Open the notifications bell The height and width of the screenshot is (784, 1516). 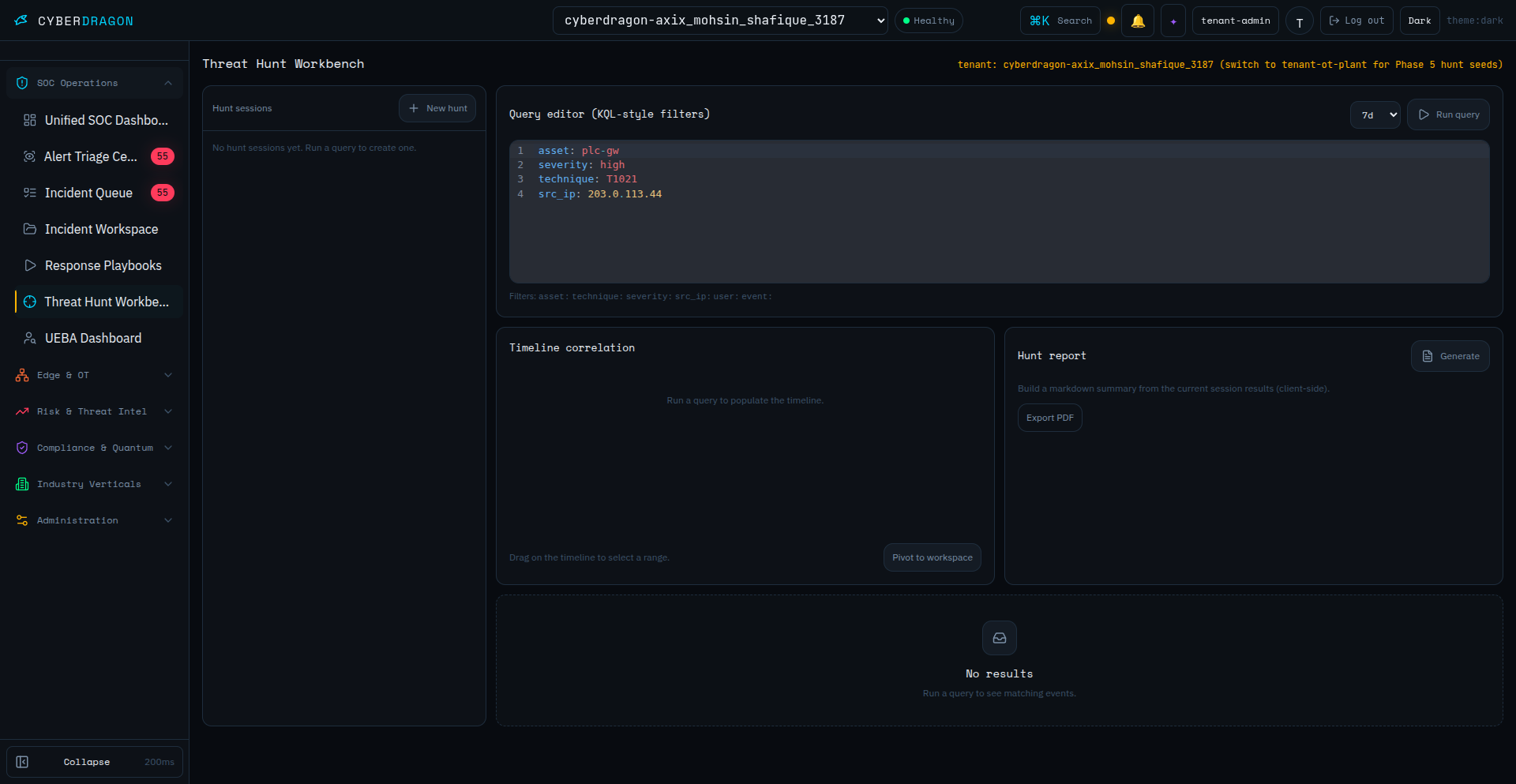1138,21
